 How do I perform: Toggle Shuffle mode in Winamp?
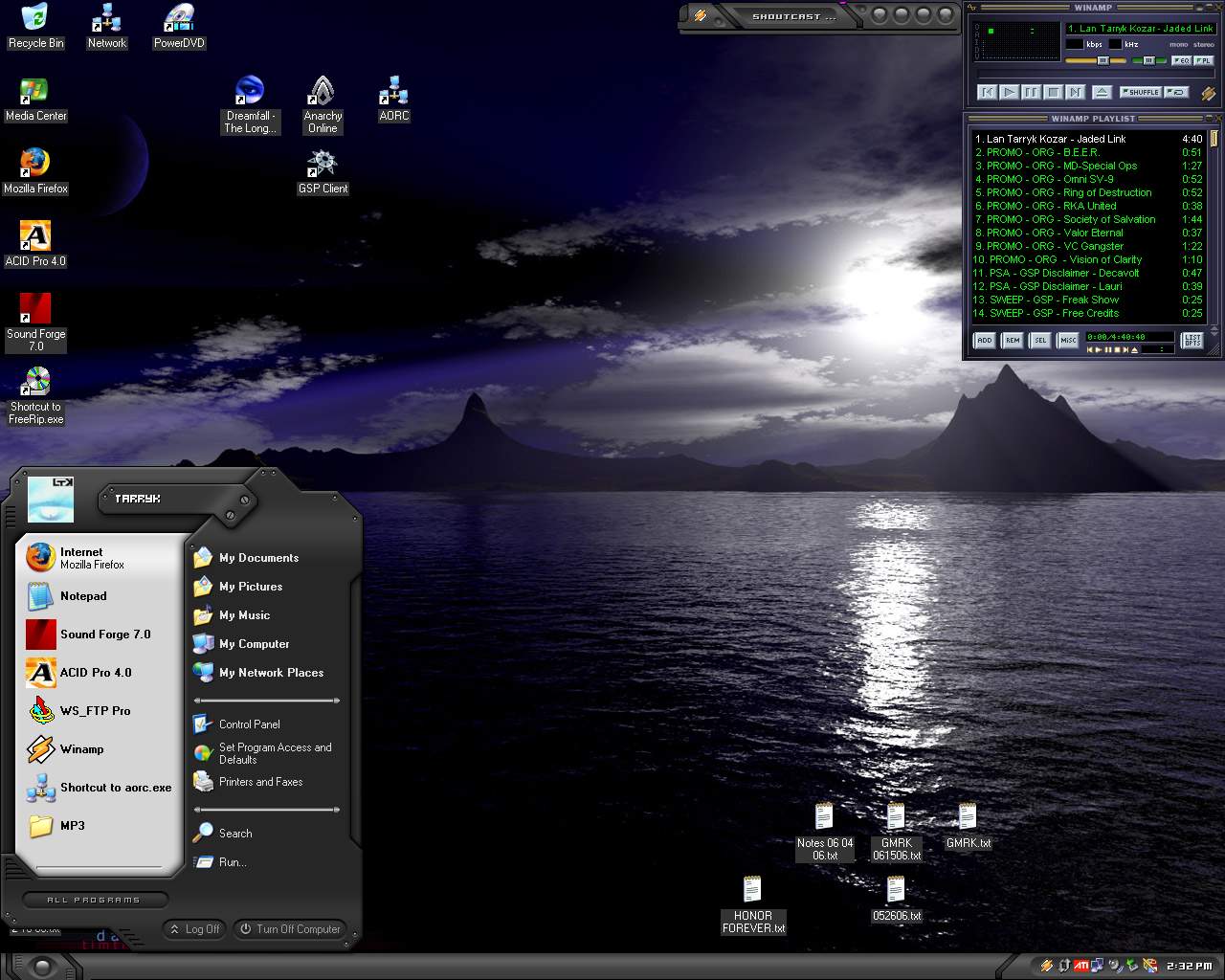(x=1140, y=93)
